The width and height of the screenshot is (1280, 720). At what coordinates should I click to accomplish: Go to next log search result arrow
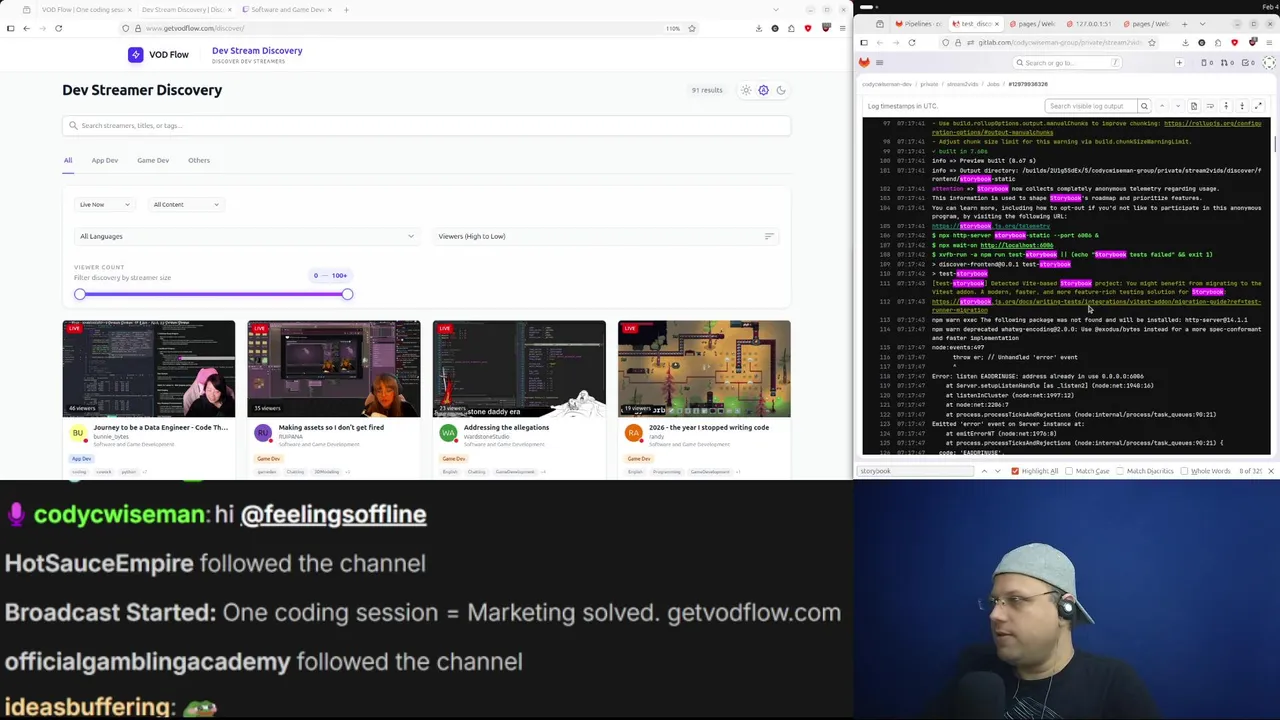coord(1177,106)
